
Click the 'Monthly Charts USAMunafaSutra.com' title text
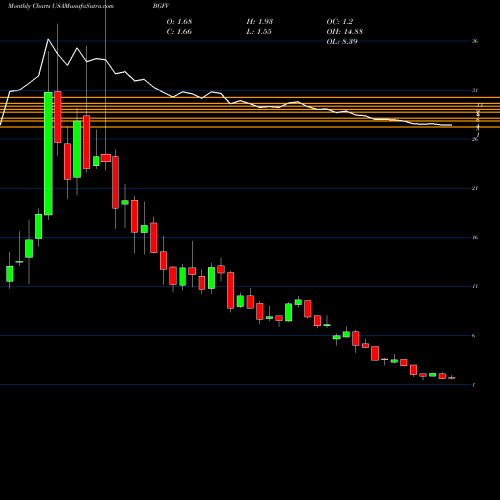pos(60,6)
